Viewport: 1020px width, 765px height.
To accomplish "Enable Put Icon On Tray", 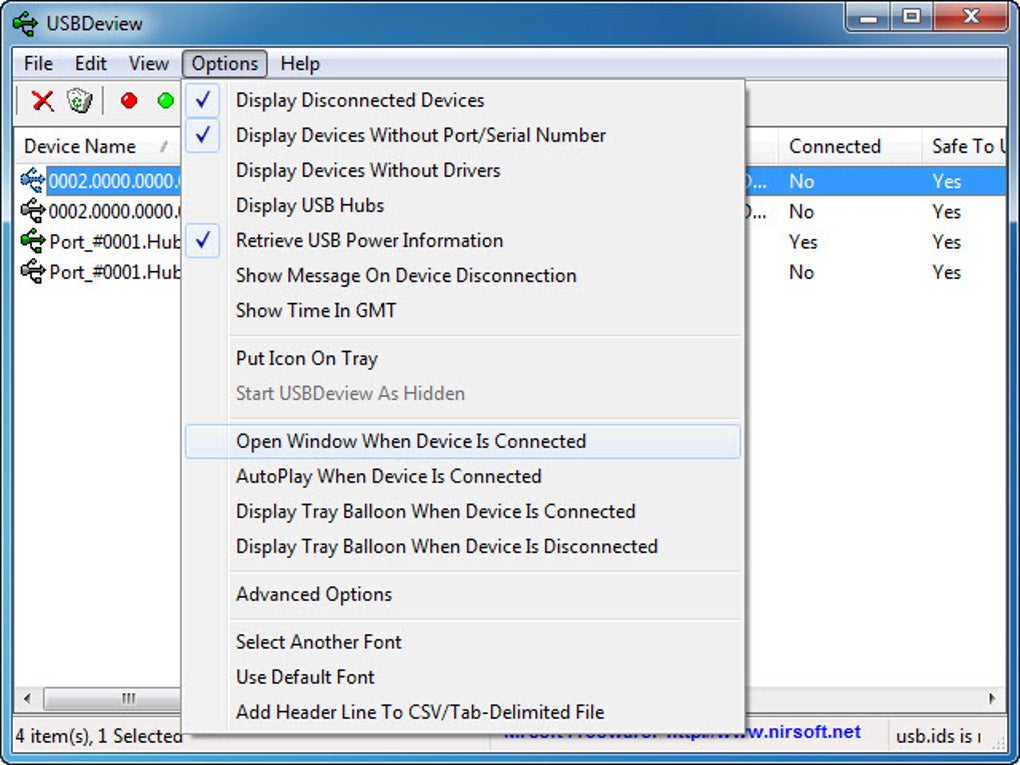I will pos(463,358).
